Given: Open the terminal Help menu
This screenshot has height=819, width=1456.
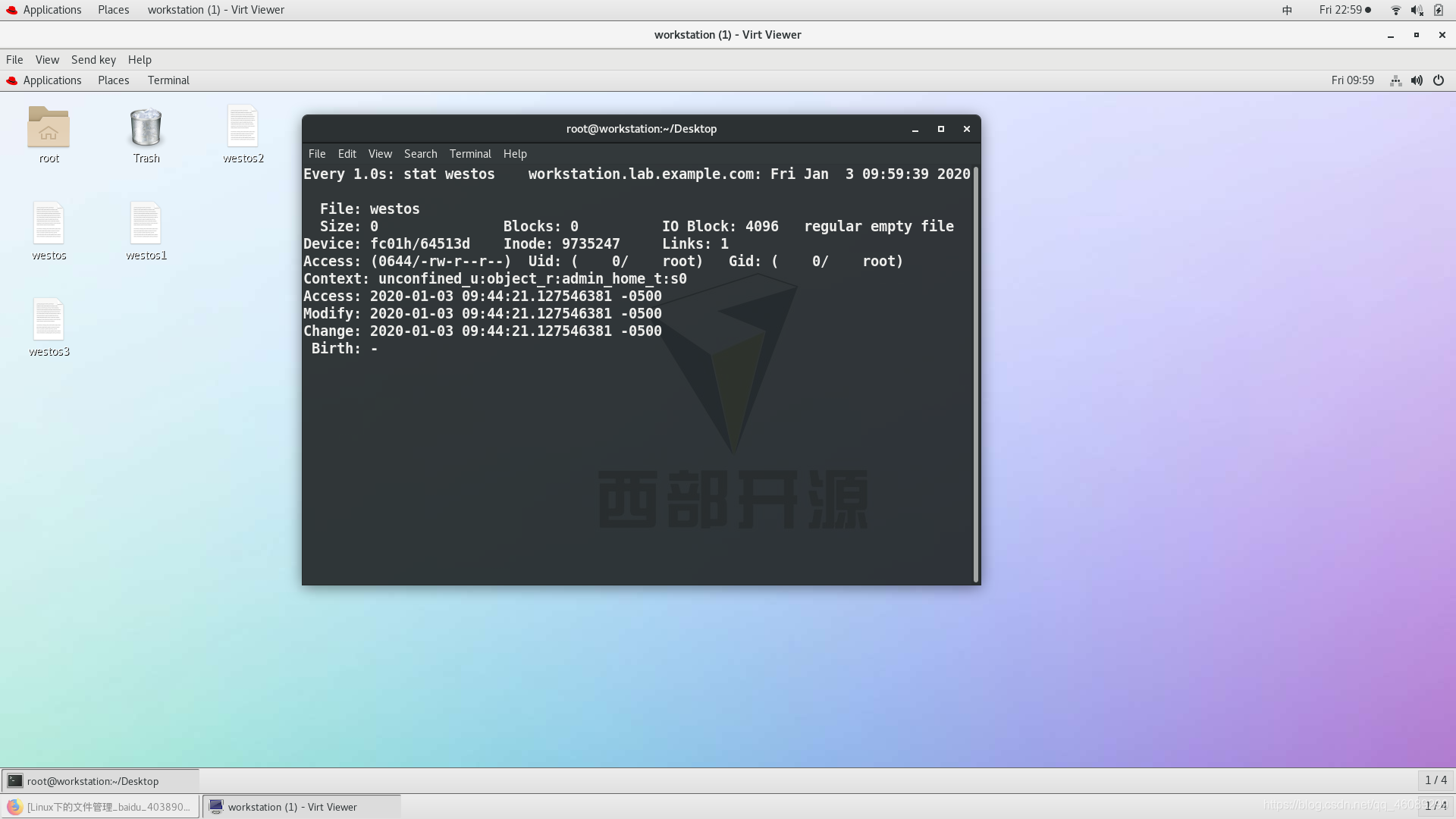Looking at the screenshot, I should tap(515, 154).
